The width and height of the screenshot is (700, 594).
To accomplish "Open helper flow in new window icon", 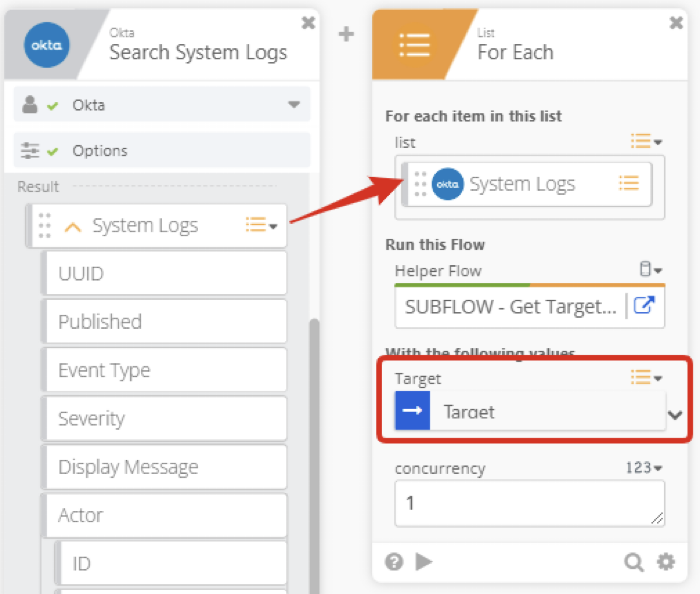I will tap(644, 306).
